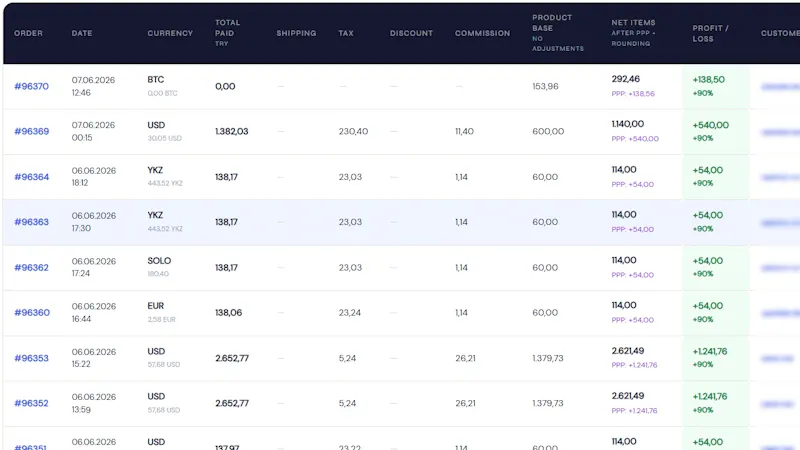800x450 pixels.
Task: Select the date 06.06.2026 17:30
Action: (x=93, y=222)
